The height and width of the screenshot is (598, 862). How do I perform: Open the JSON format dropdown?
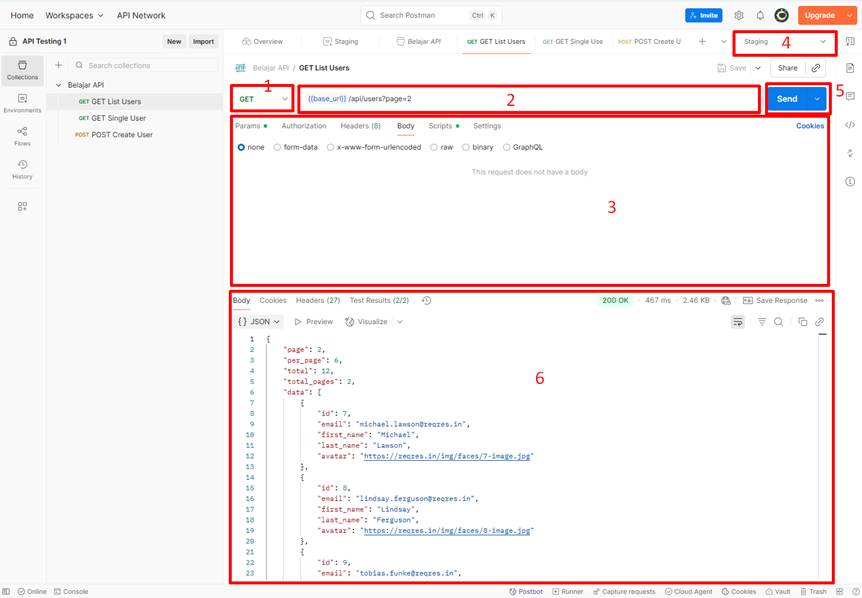pos(259,322)
